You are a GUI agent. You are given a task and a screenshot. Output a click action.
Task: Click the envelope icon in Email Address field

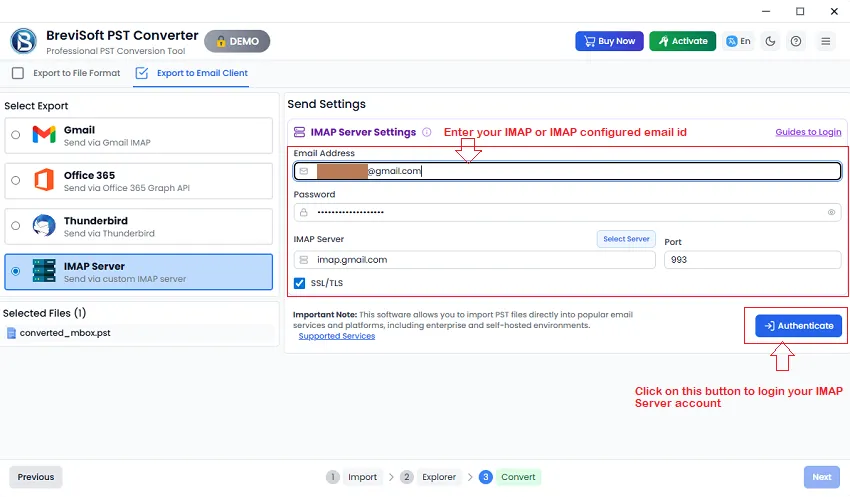click(304, 171)
